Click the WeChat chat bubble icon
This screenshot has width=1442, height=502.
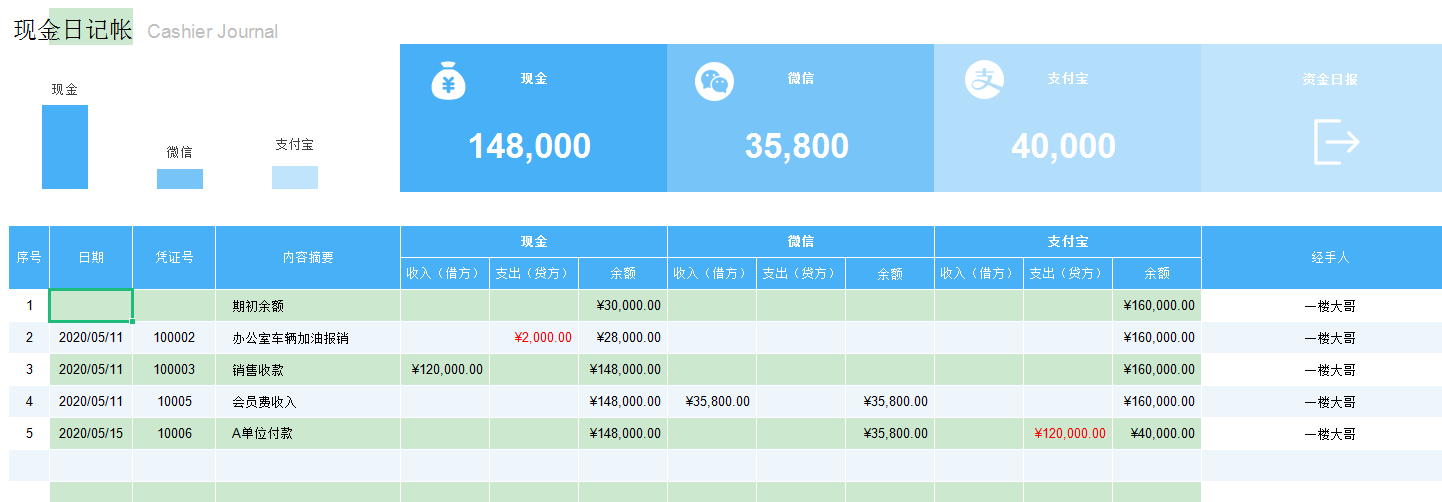pyautogui.click(x=714, y=81)
